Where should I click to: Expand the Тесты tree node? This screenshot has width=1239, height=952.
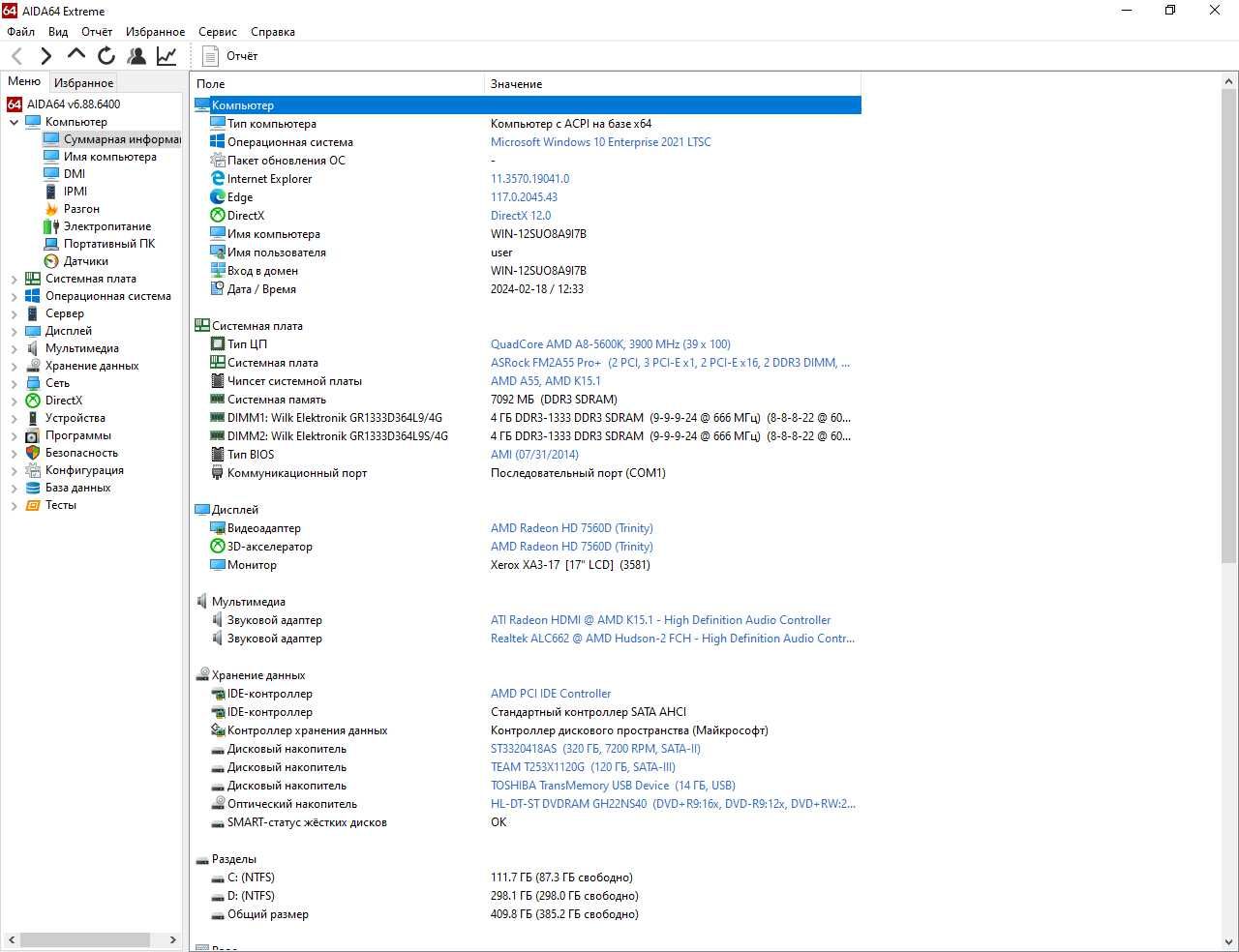(x=14, y=505)
